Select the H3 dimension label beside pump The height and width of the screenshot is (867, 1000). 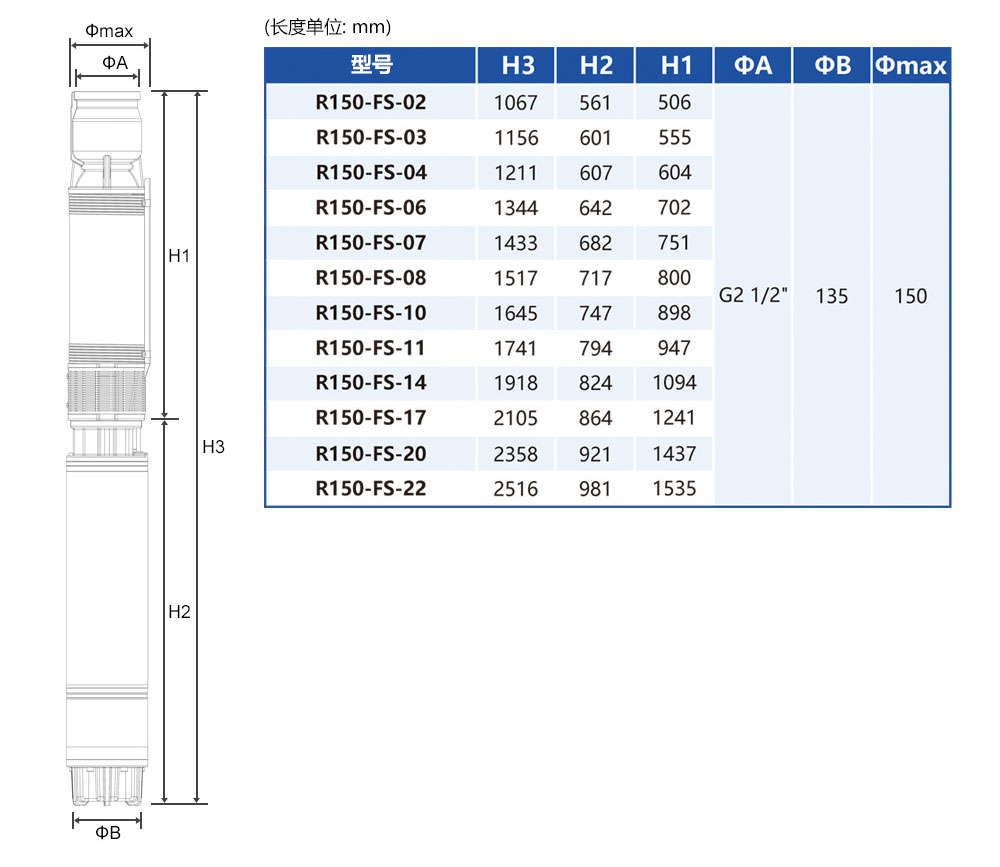tap(213, 447)
